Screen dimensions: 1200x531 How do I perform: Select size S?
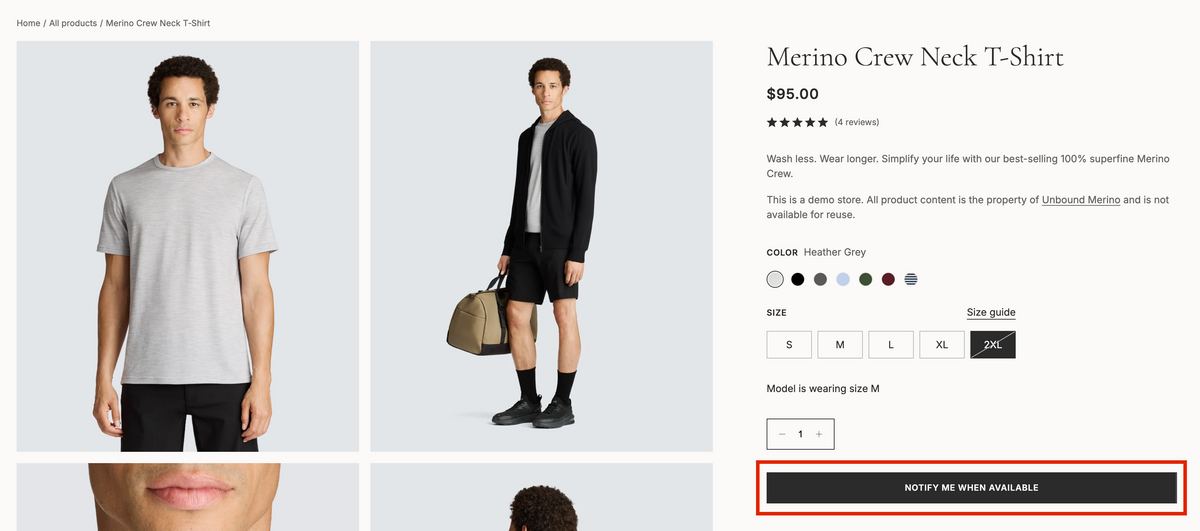(x=789, y=344)
